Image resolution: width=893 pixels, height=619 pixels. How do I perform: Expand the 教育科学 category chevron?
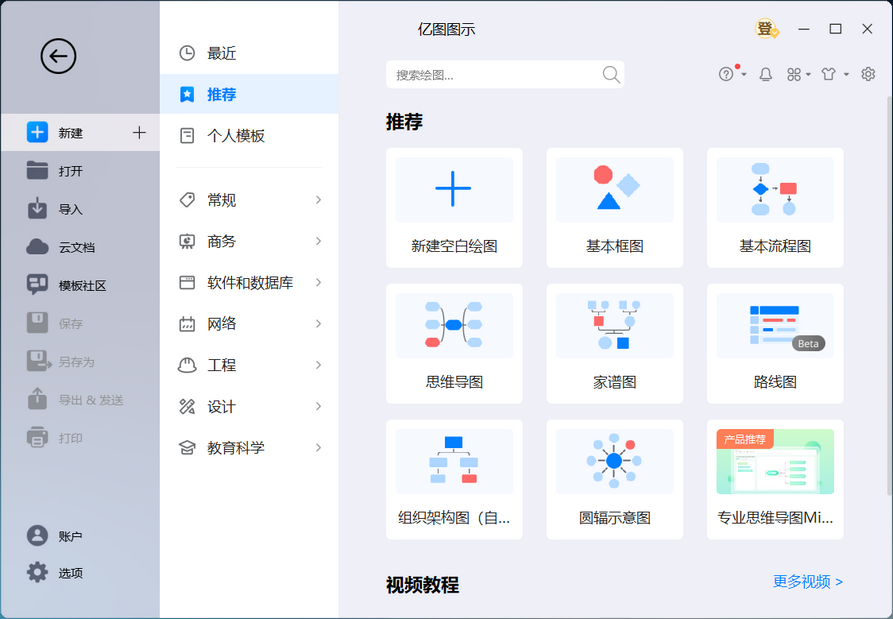pos(318,448)
